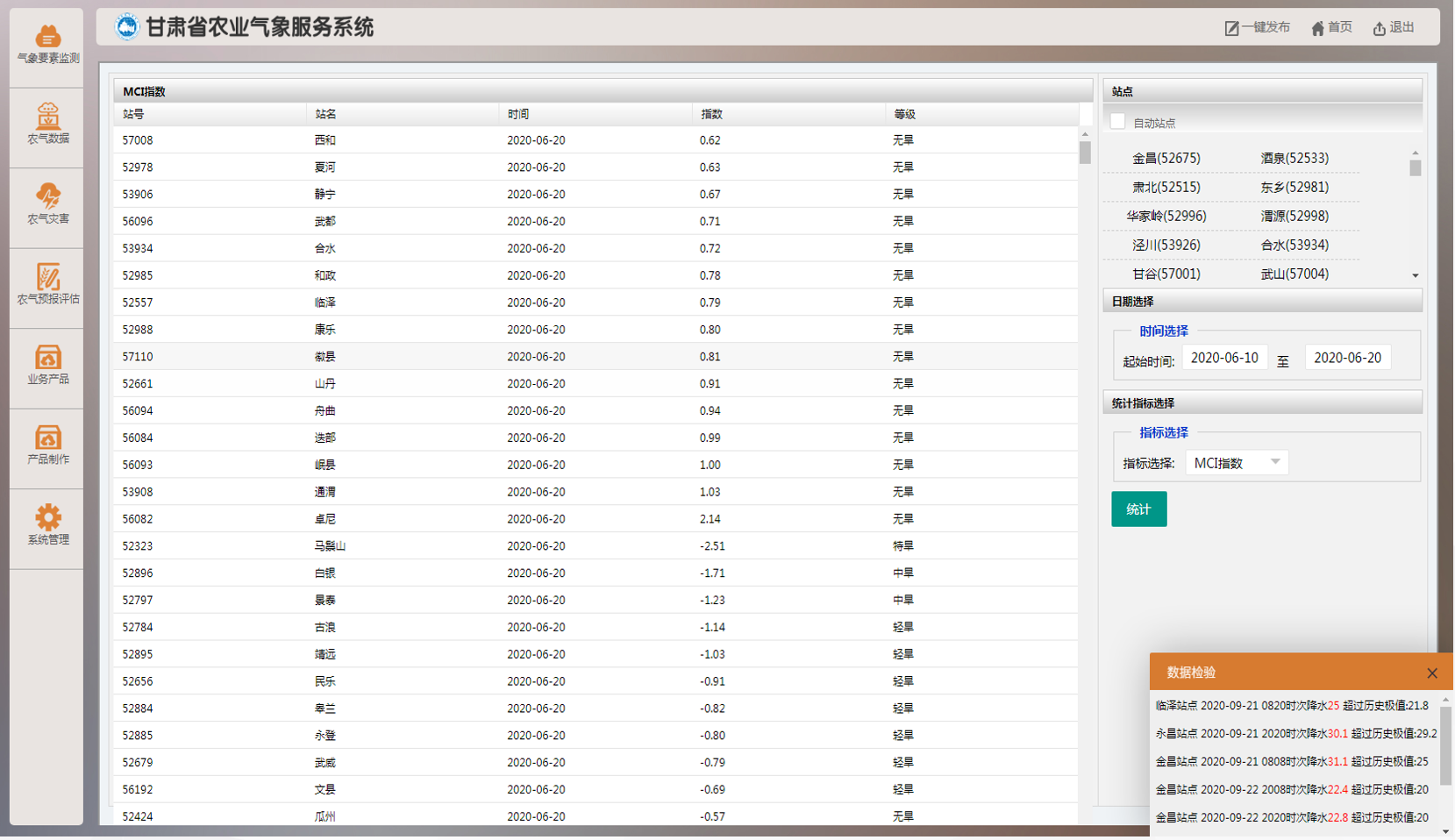Viewport: 1455px width, 840px height.
Task: Open 永昌站点 2020时次 precipitation alert
Action: point(1296,734)
